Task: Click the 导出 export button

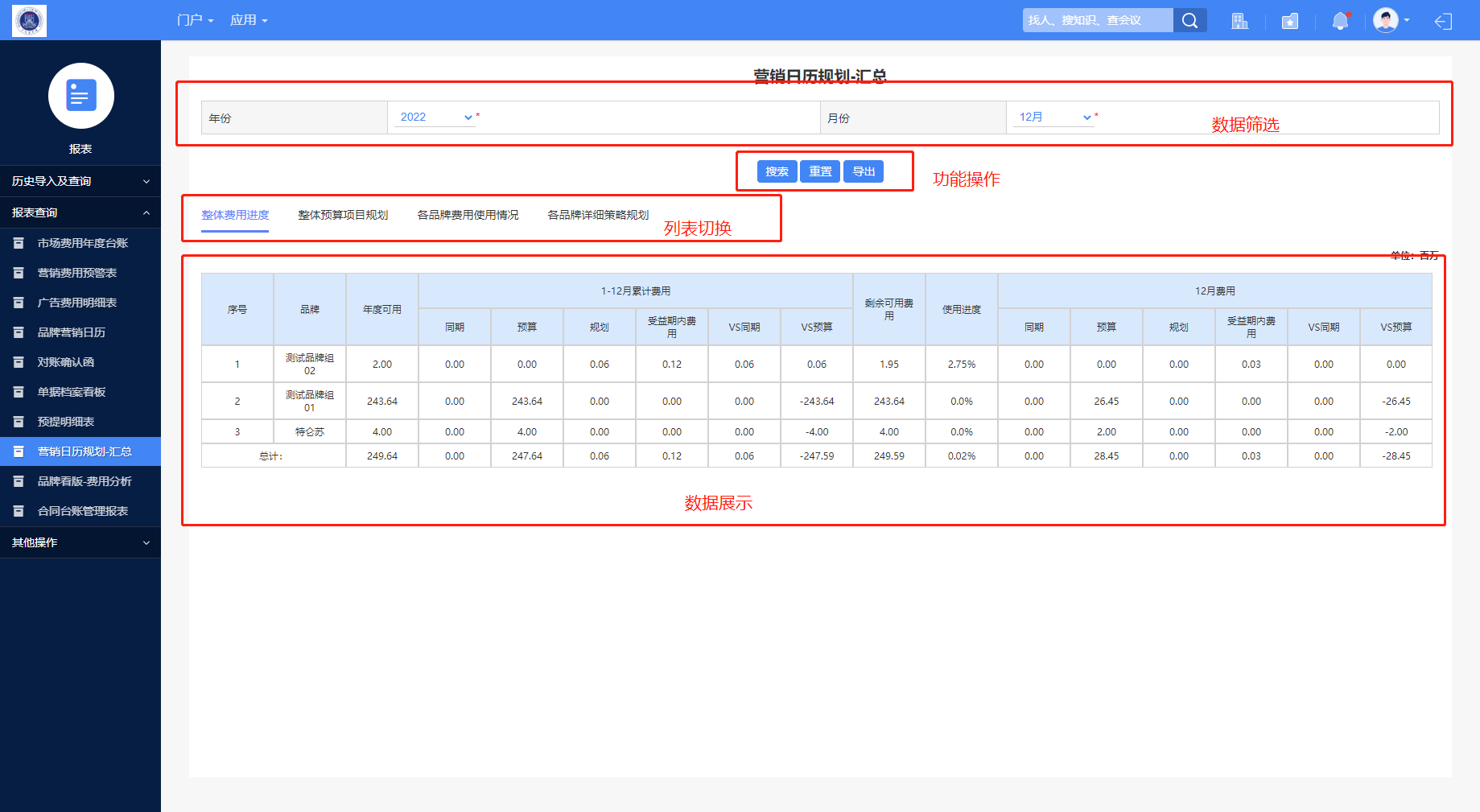Action: pos(864,171)
